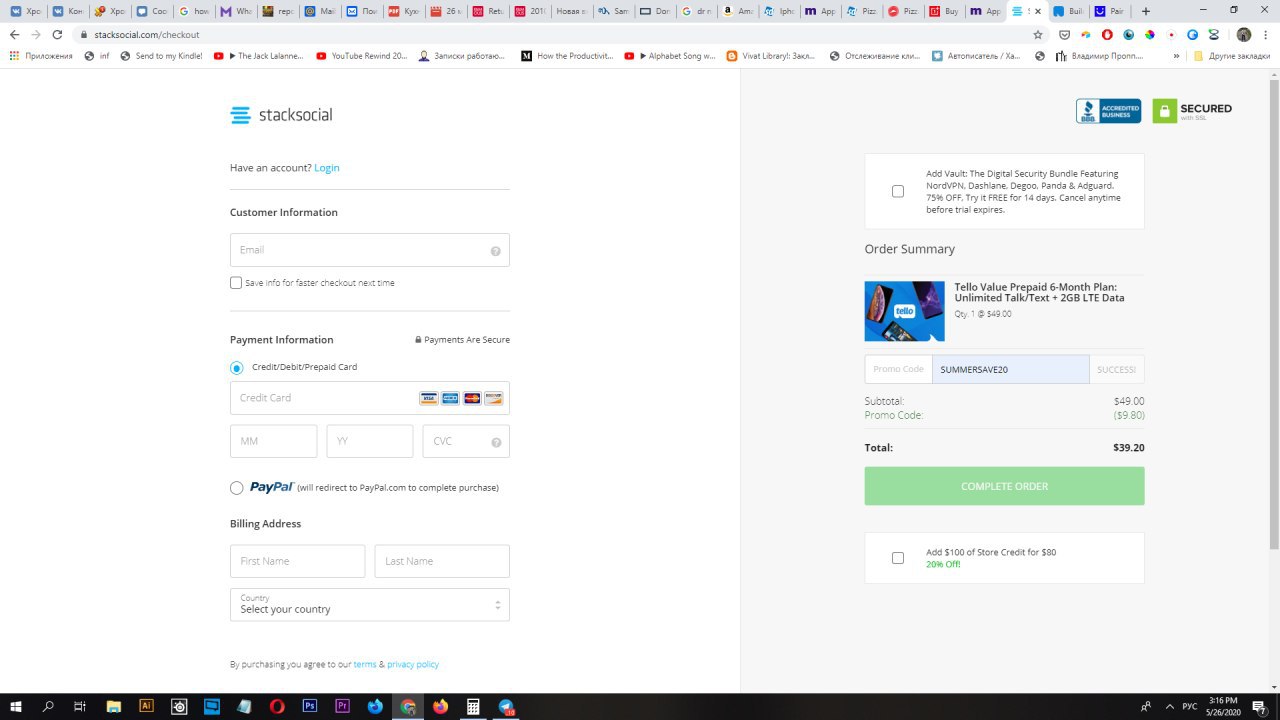The height and width of the screenshot is (720, 1280).
Task: Select the PayPal payment radio button
Action: [237, 488]
